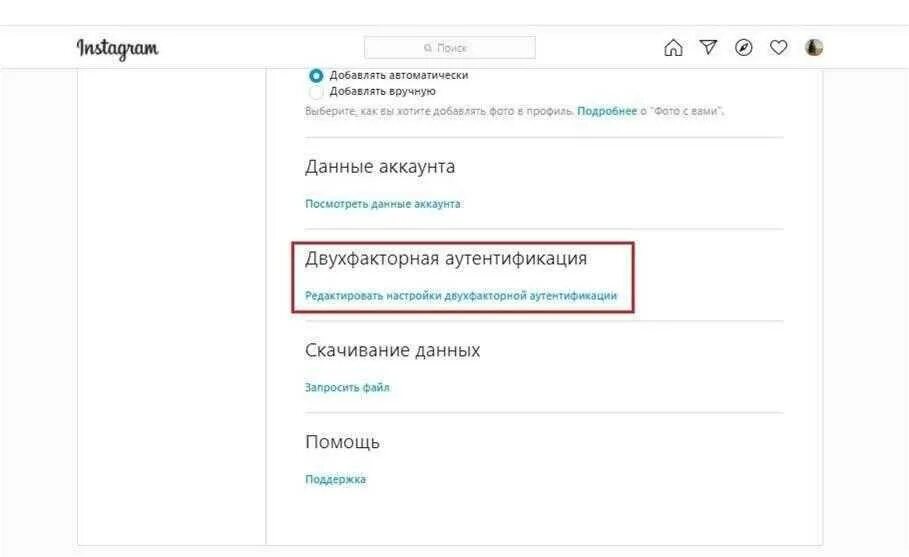Click the Помощь heading
The image size is (909, 557).
coord(343,442)
